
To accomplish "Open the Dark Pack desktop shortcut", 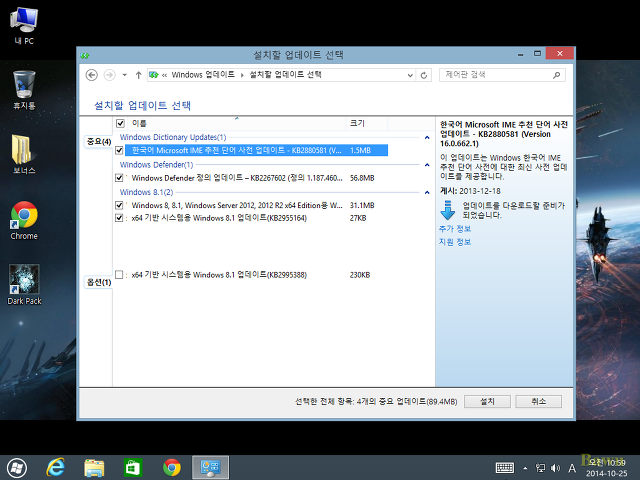I will (24, 284).
